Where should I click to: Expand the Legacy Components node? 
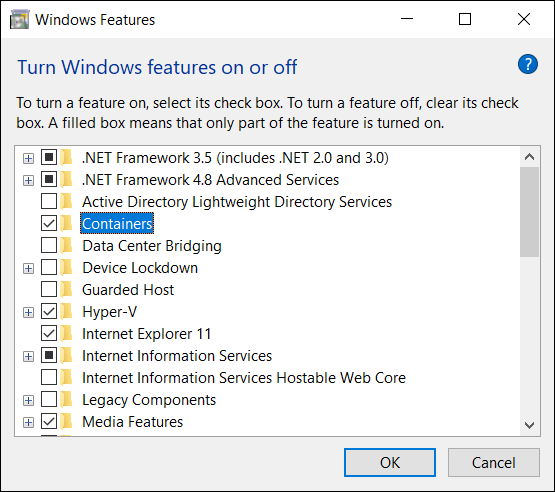click(x=28, y=400)
